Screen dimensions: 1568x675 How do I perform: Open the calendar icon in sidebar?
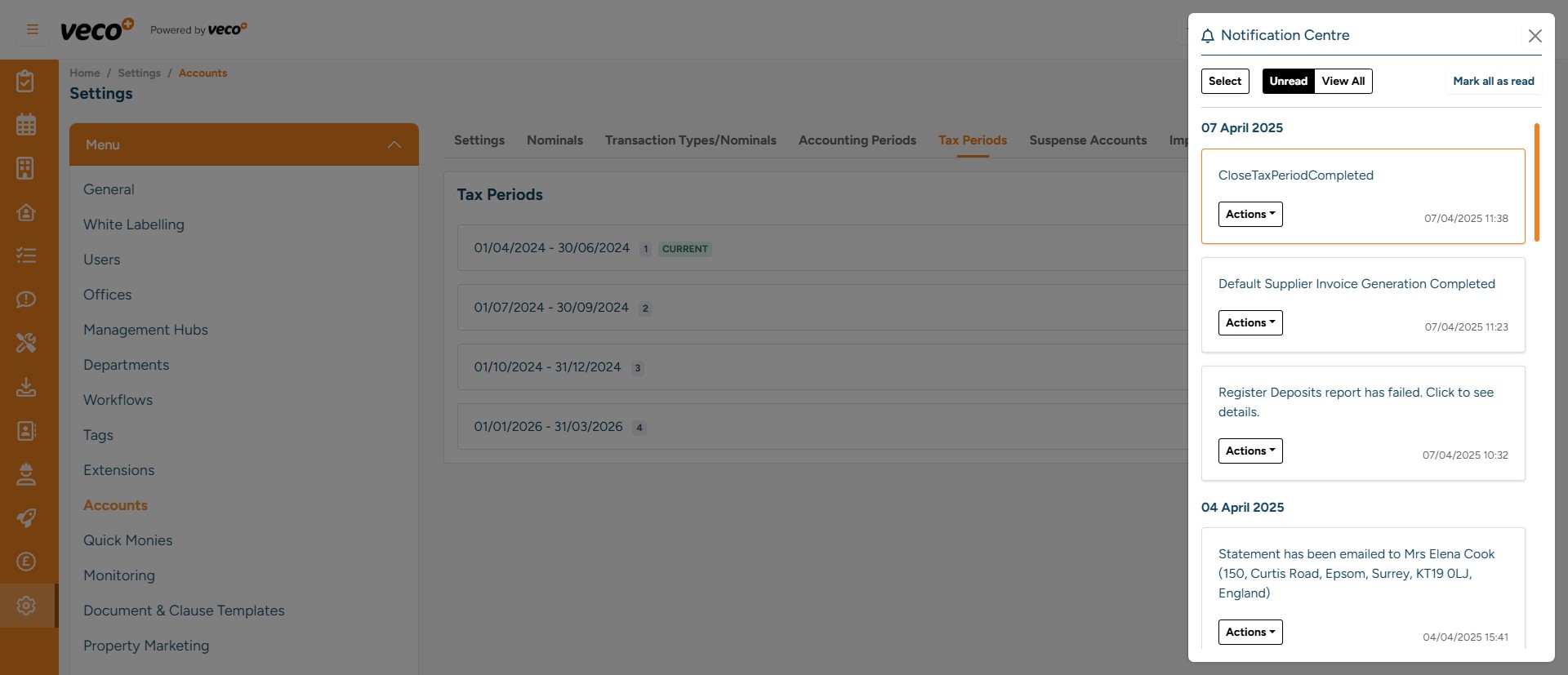coord(26,125)
